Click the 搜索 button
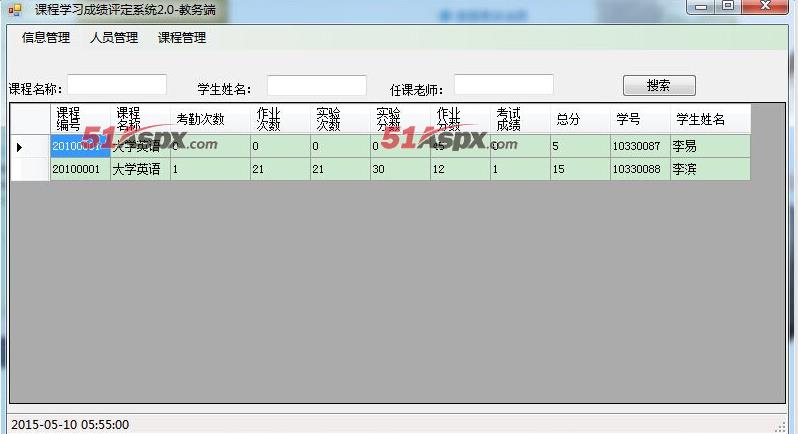 coord(659,85)
